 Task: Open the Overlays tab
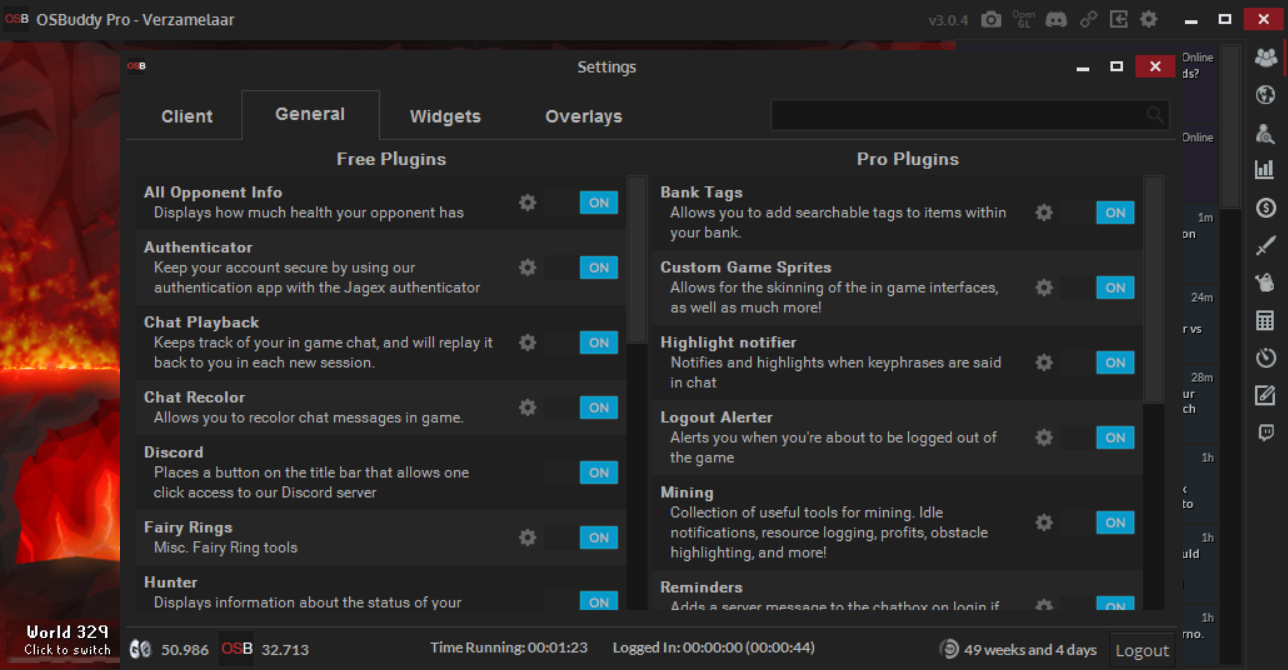point(584,116)
